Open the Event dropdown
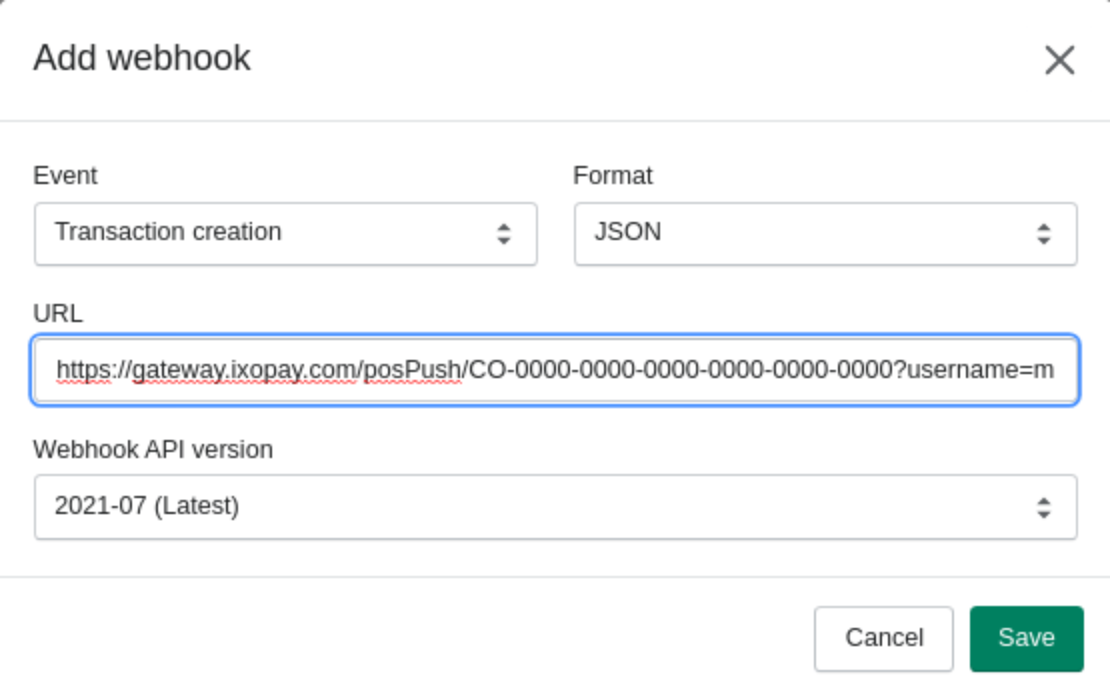1114x684 pixels. (285, 234)
